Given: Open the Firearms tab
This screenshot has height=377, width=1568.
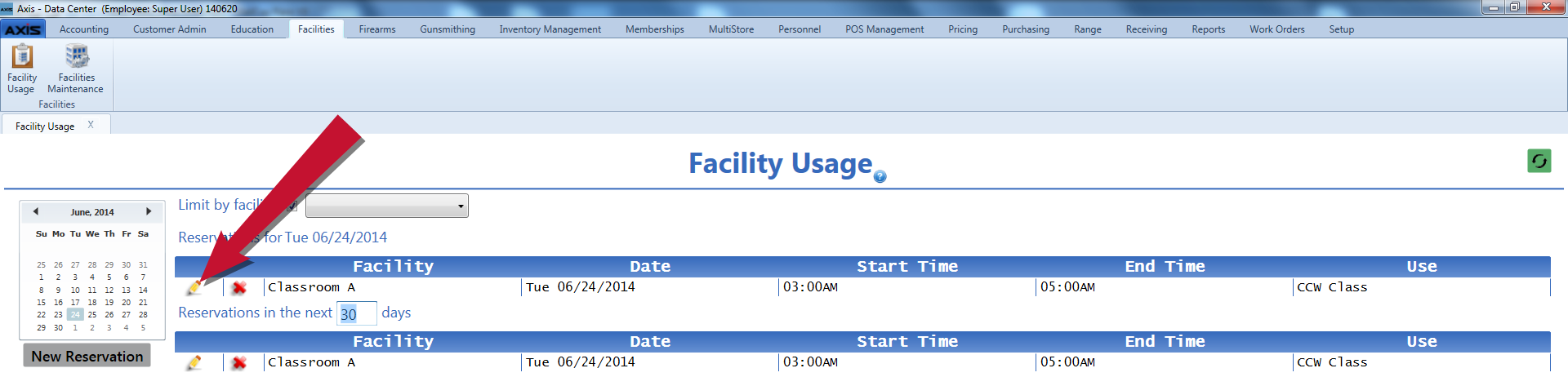Looking at the screenshot, I should [377, 29].
